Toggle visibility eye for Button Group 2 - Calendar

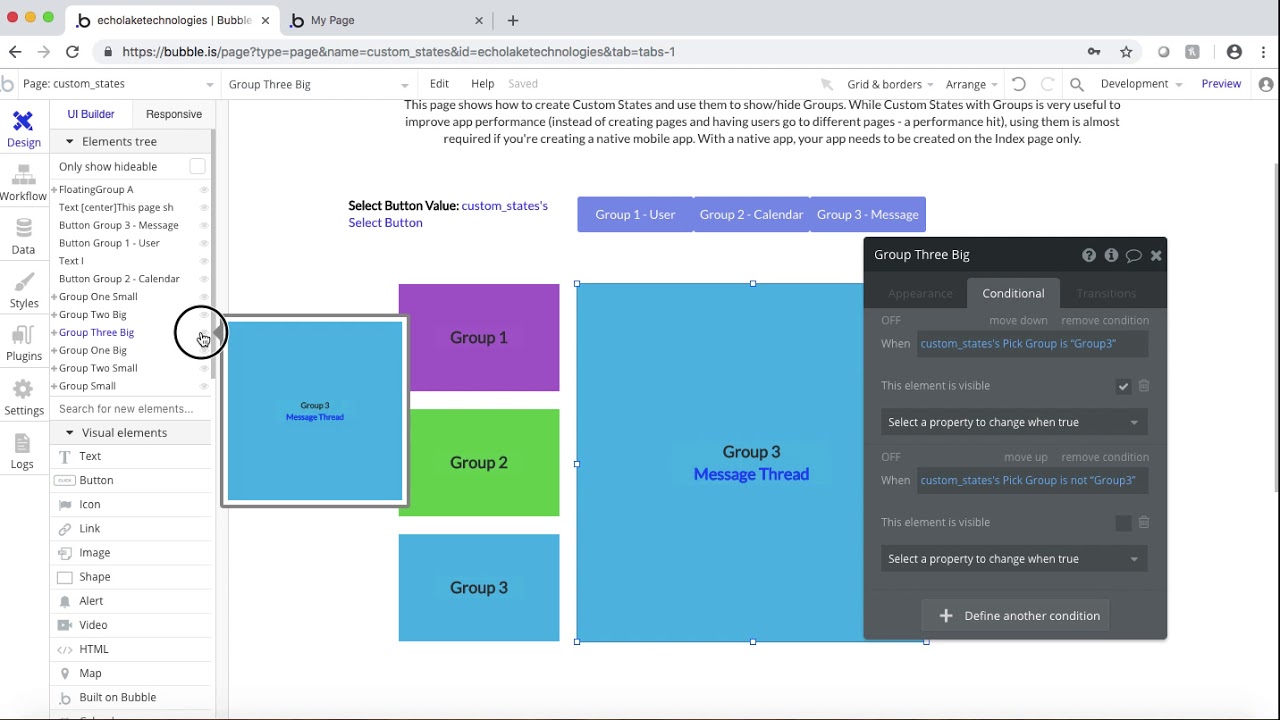(204, 280)
